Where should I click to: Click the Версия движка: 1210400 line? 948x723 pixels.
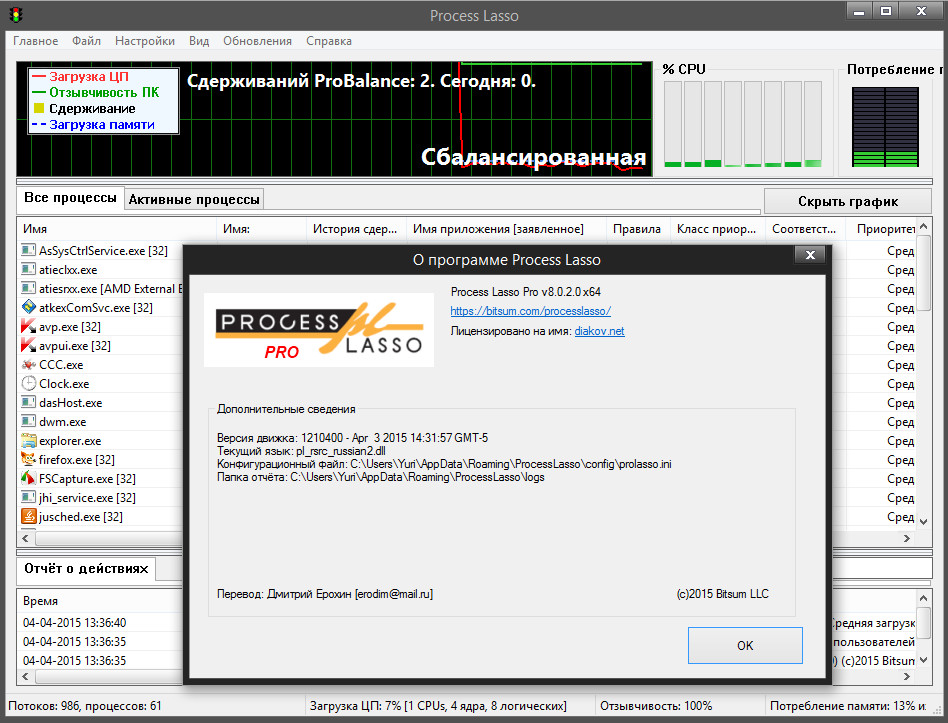352,438
